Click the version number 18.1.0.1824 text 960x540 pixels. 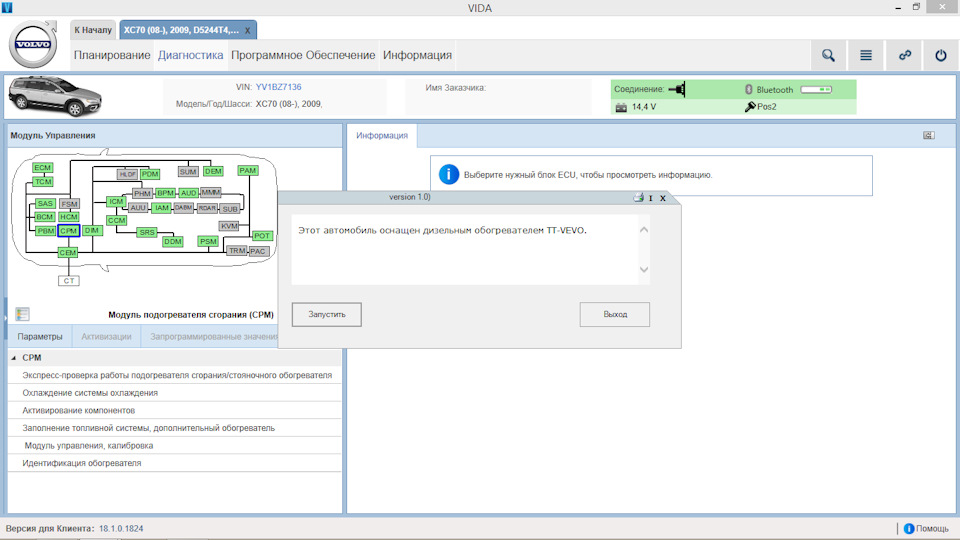pos(121,528)
